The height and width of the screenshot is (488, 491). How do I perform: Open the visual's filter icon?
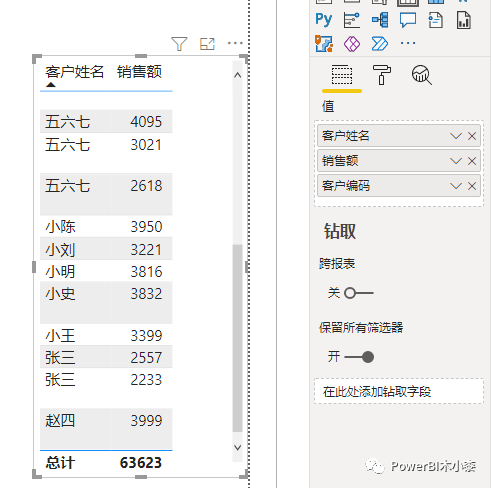point(179,44)
